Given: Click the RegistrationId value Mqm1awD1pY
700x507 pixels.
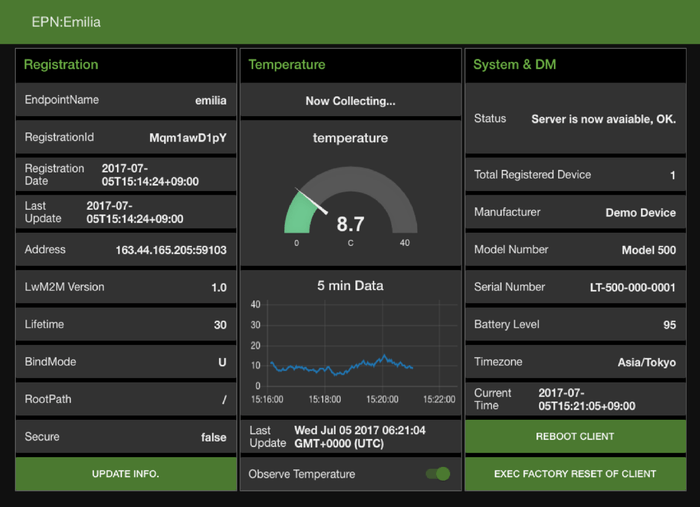Looking at the screenshot, I should 188,137.
